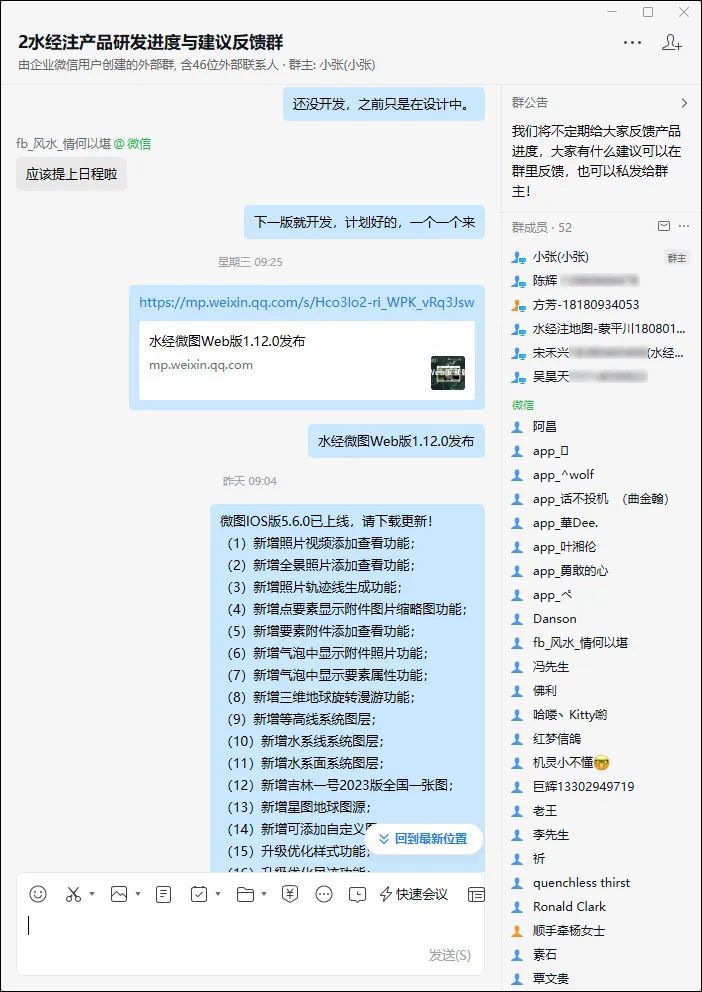Select member 冯先生

point(601,667)
